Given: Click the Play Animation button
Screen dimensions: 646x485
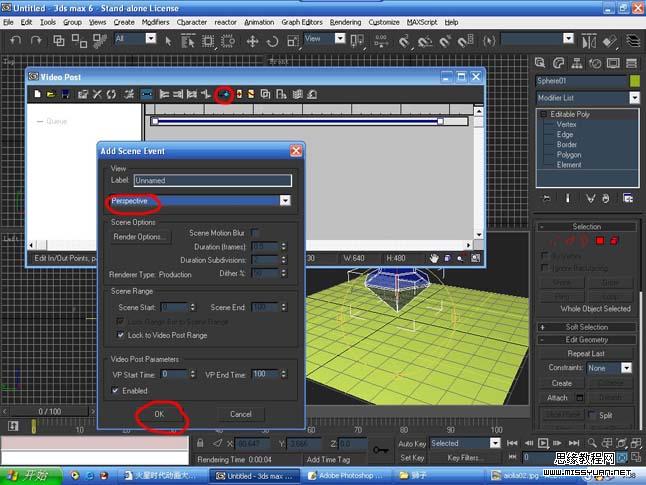Looking at the screenshot, I should point(543,443).
